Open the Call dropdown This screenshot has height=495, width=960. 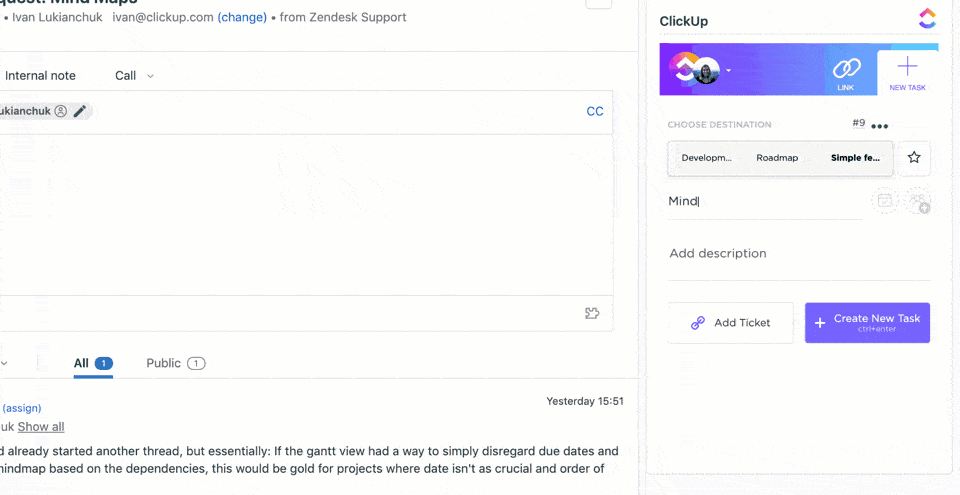(134, 76)
